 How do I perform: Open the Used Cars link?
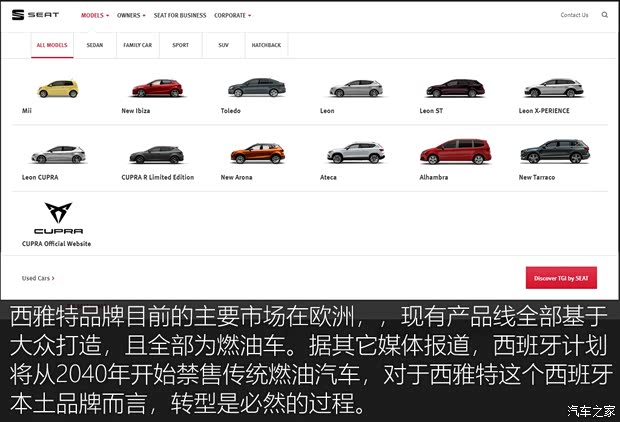[38, 278]
